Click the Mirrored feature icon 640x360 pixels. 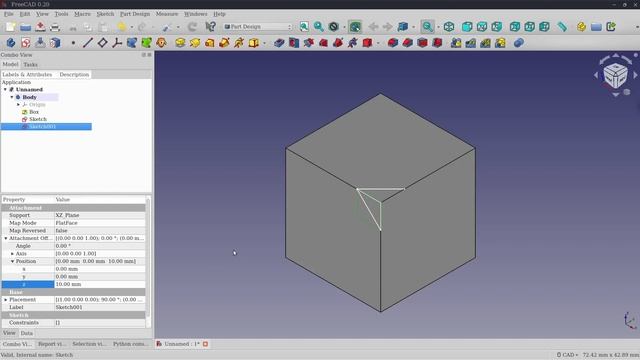click(x=456, y=42)
